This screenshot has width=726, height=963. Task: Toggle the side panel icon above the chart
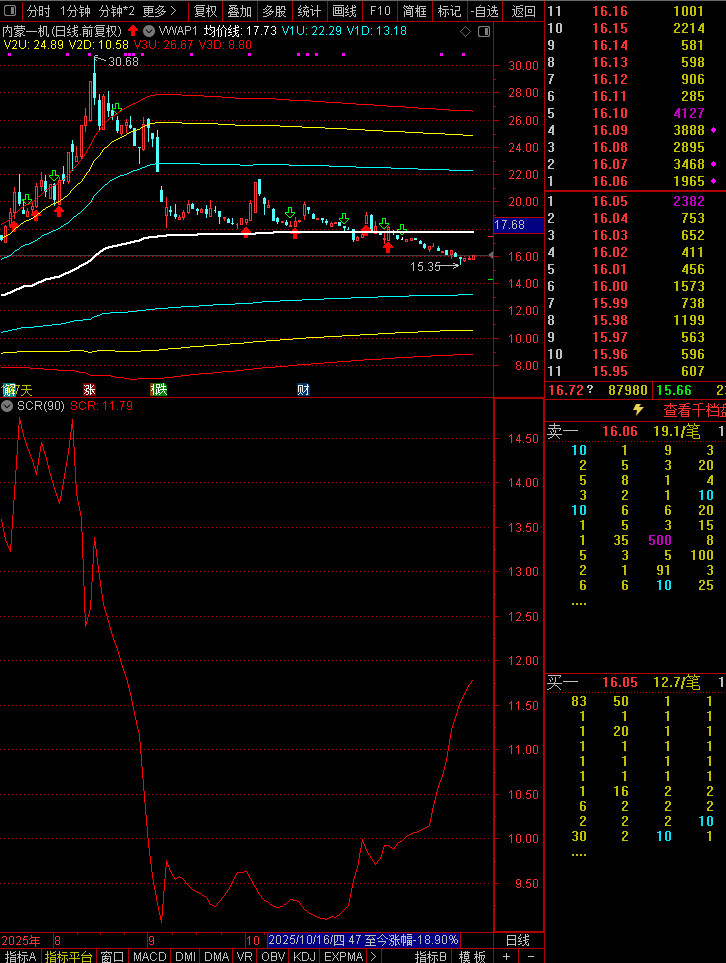(484, 31)
